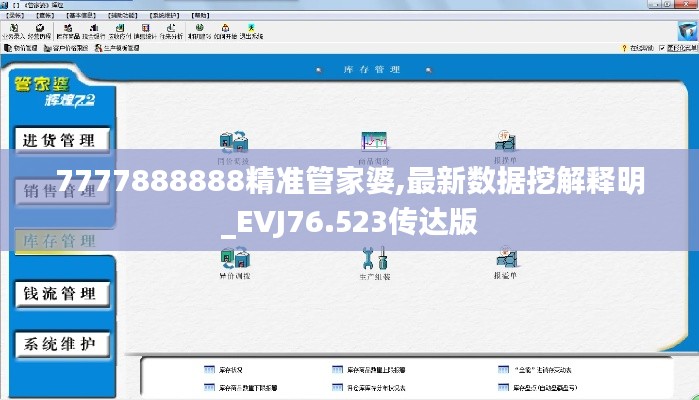
Task: Click the 管家婆 辉煌7.2 logo
Action: coord(54,92)
